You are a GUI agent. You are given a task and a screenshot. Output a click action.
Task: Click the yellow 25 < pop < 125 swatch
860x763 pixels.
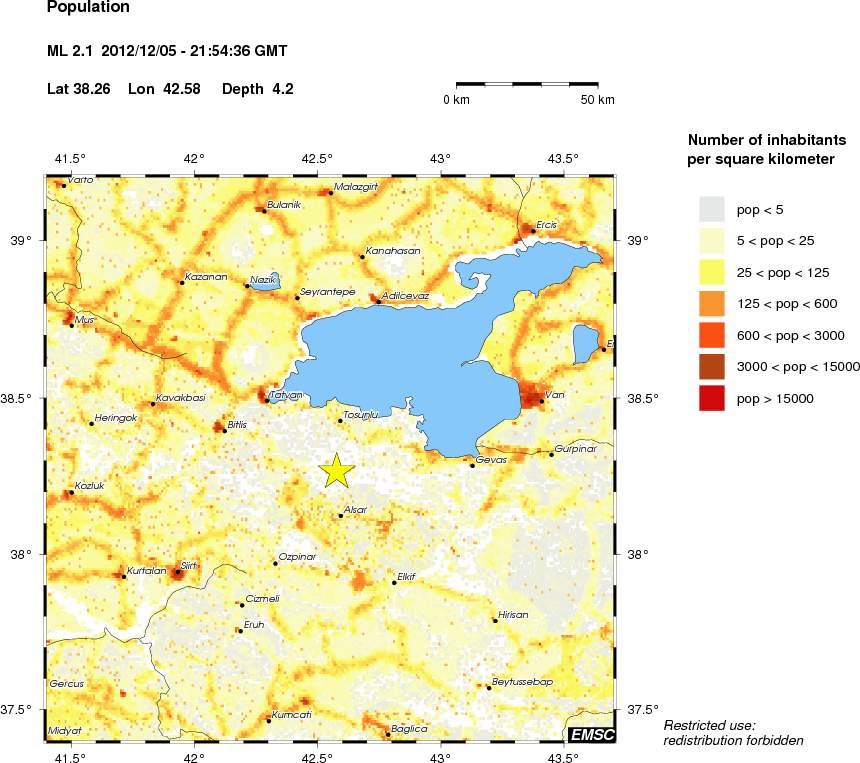click(x=711, y=271)
